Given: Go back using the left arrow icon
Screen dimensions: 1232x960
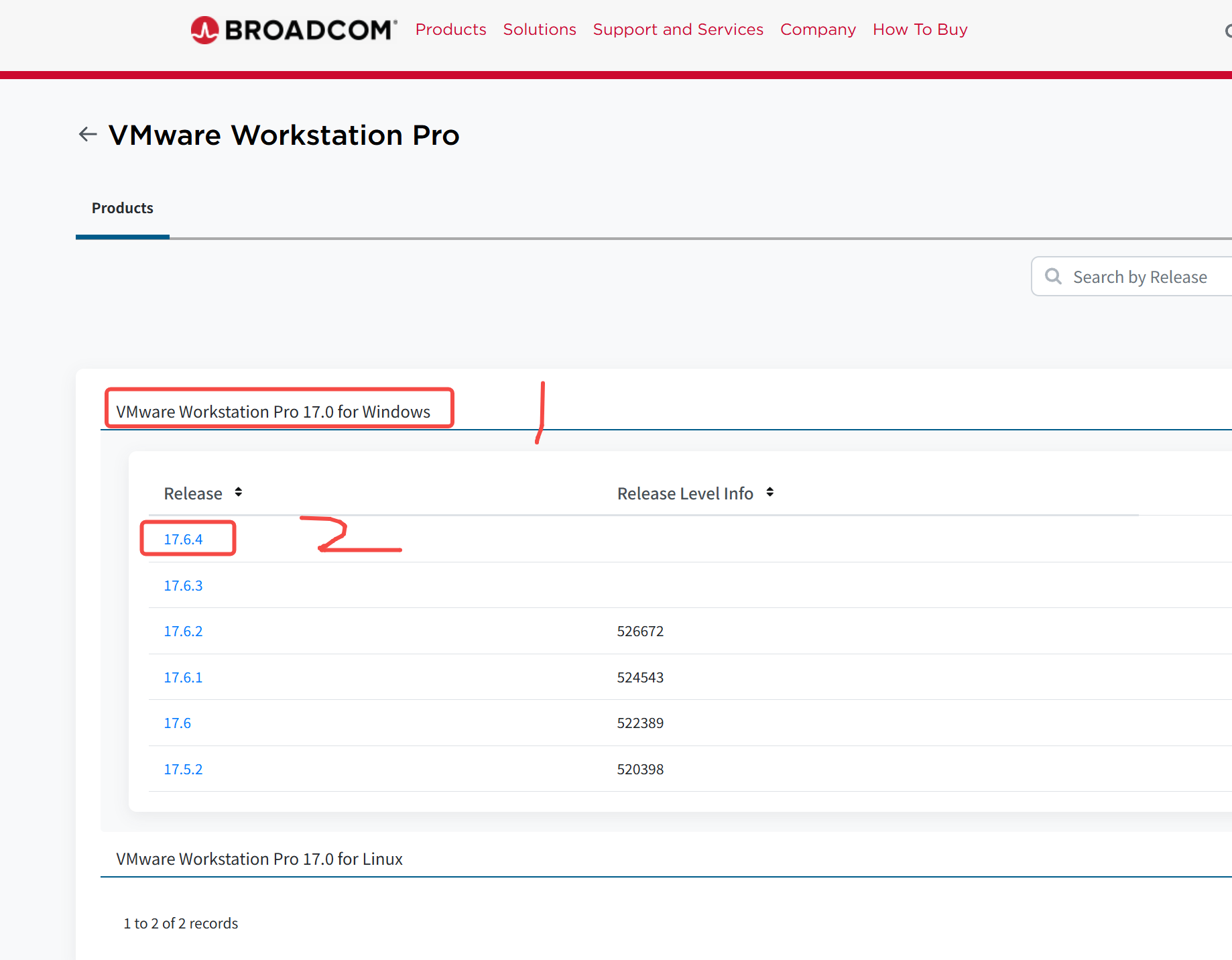Looking at the screenshot, I should tap(88, 135).
